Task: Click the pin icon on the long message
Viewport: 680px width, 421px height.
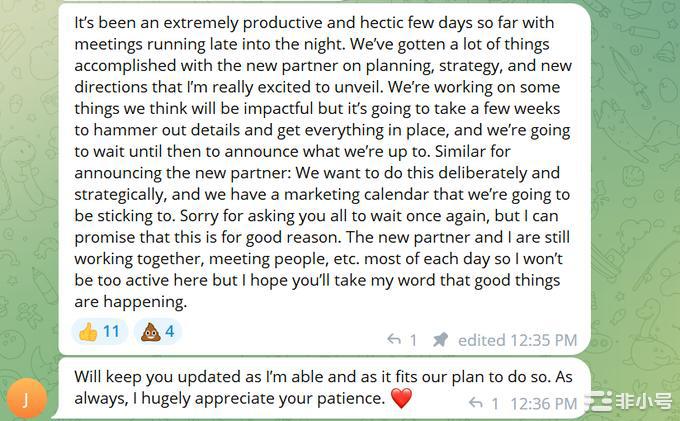Action: point(440,340)
